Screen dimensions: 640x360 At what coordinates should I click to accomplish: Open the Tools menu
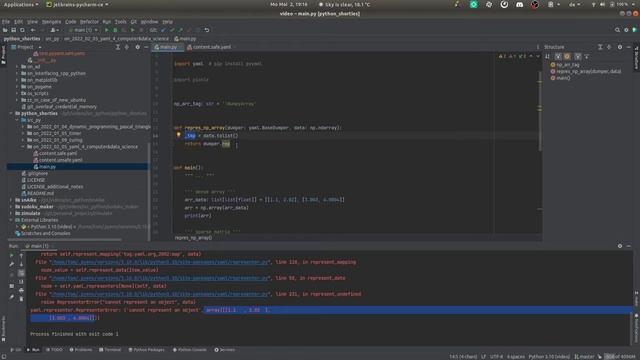pos(120,22)
